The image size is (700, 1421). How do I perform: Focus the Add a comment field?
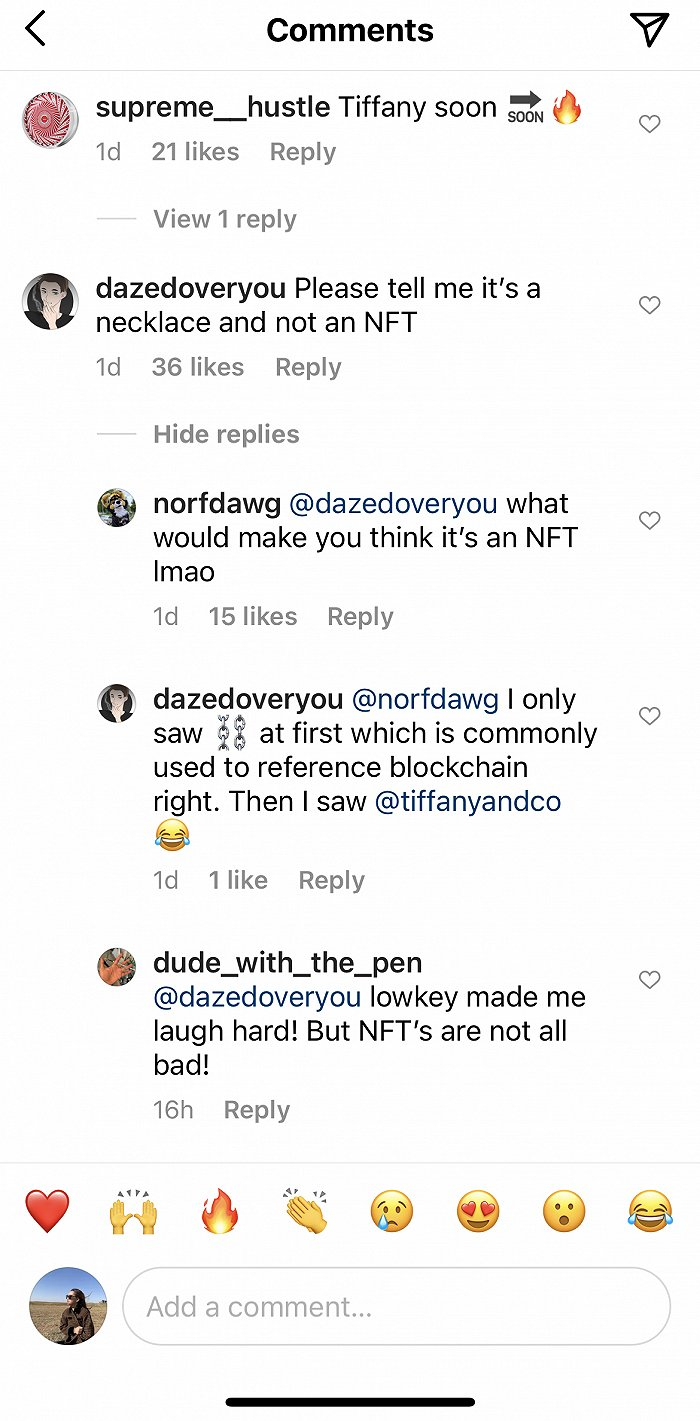click(396, 1306)
